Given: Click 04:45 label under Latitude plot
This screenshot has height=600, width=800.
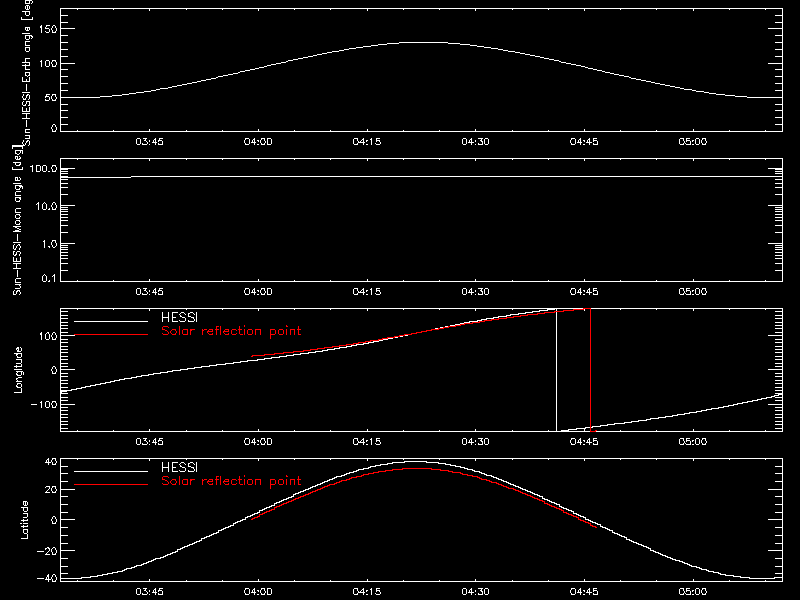Looking at the screenshot, I should pyautogui.click(x=584, y=591).
